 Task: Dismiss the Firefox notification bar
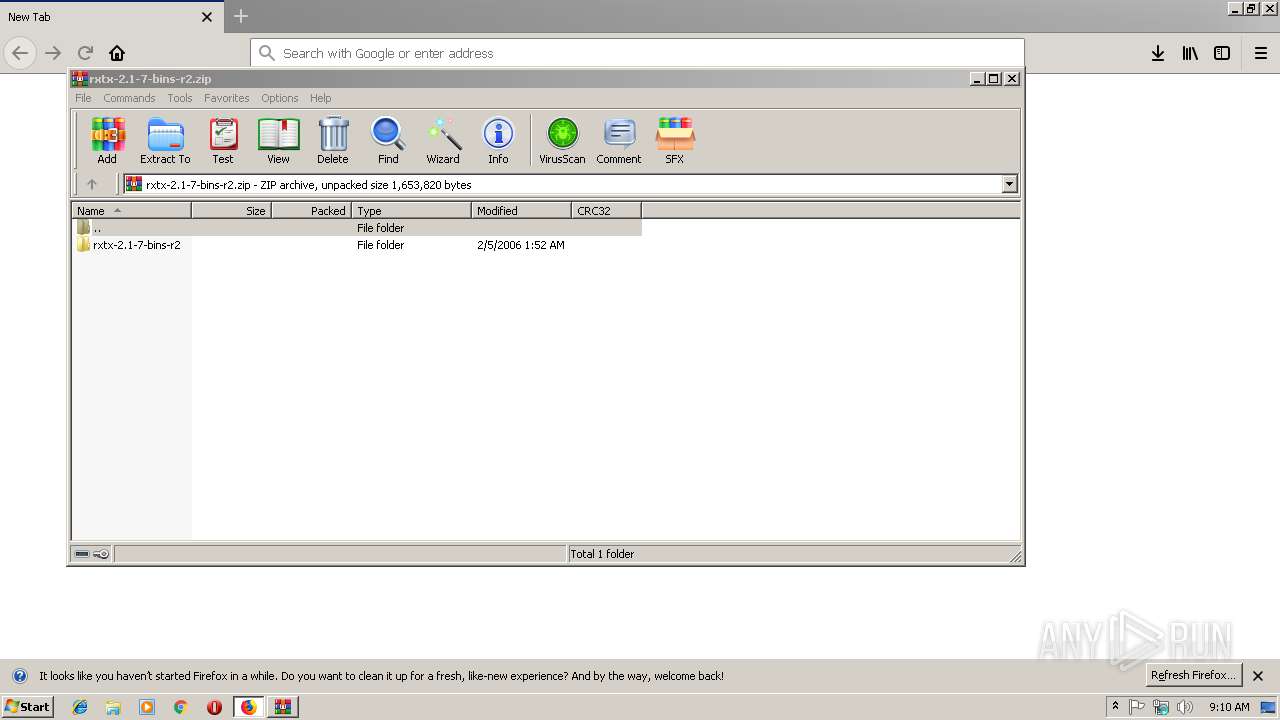click(x=1258, y=676)
